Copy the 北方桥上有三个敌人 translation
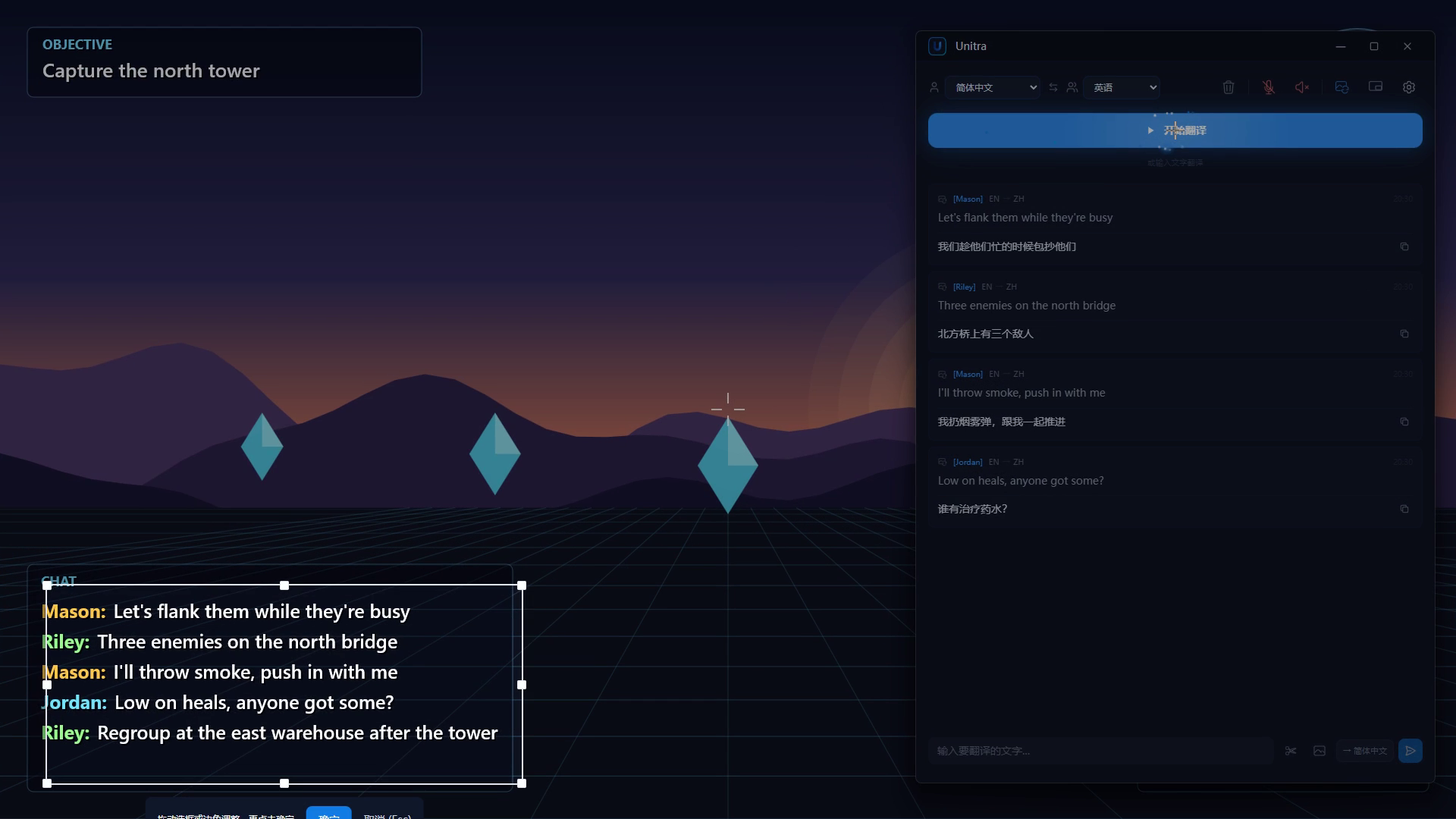The width and height of the screenshot is (1456, 819). [x=1404, y=334]
